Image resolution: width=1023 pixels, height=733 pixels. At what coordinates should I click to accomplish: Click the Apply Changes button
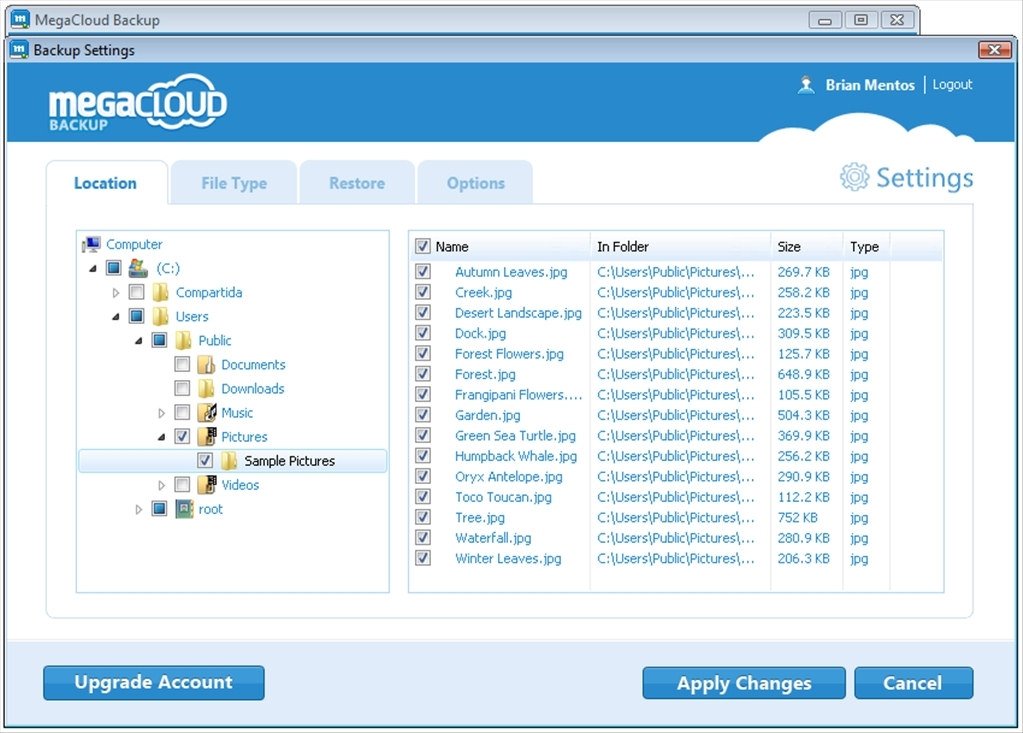point(744,683)
